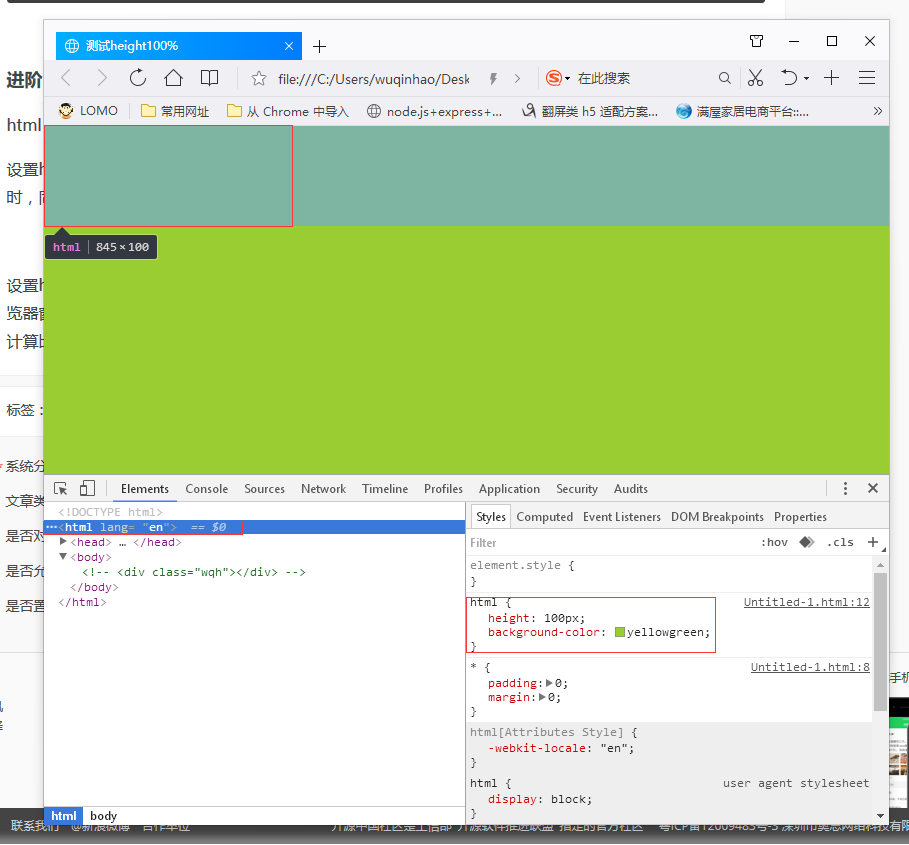Expand the head node in DOM tree
The width and height of the screenshot is (909, 845).
(x=64, y=542)
